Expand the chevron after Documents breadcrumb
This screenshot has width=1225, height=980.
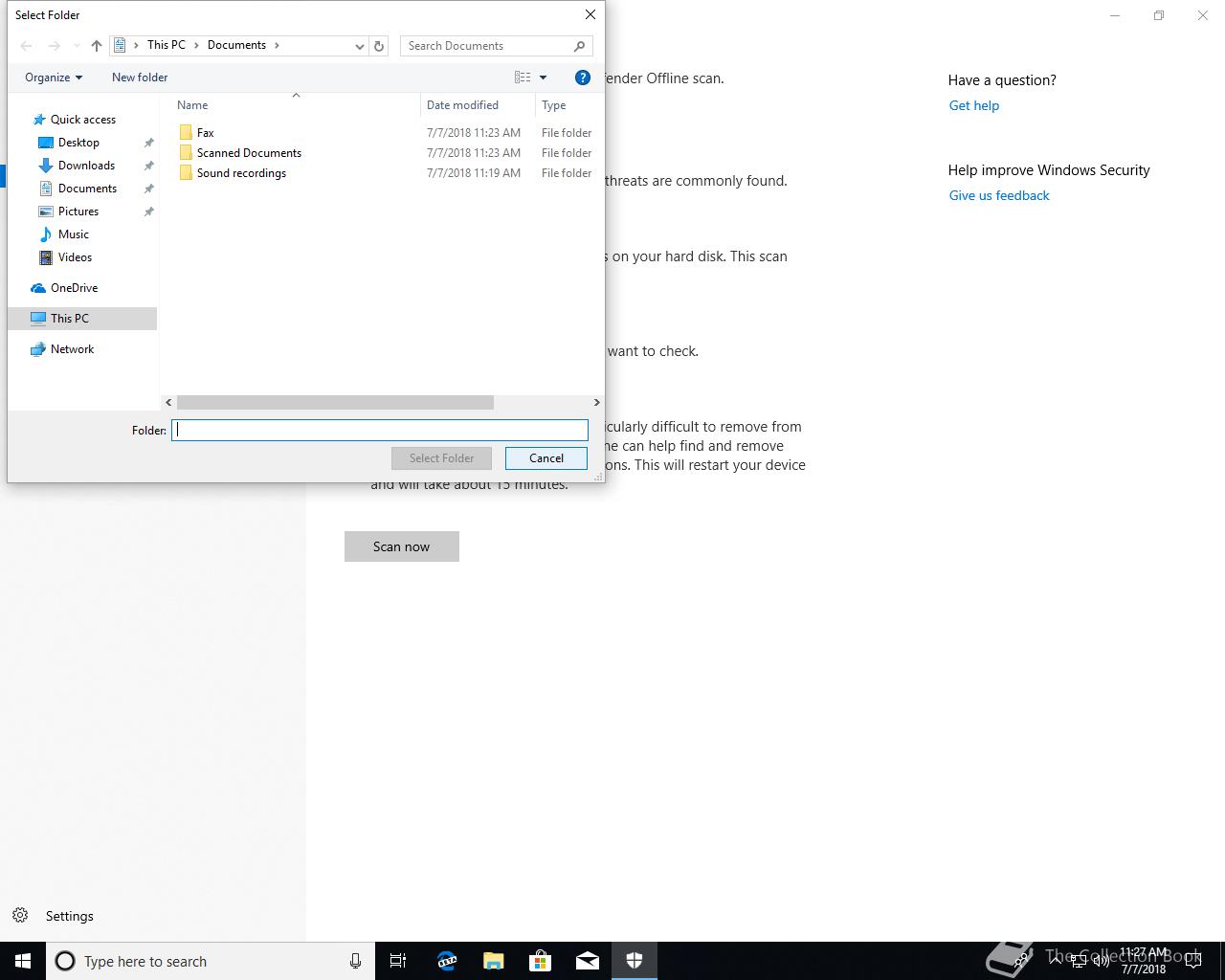(278, 45)
